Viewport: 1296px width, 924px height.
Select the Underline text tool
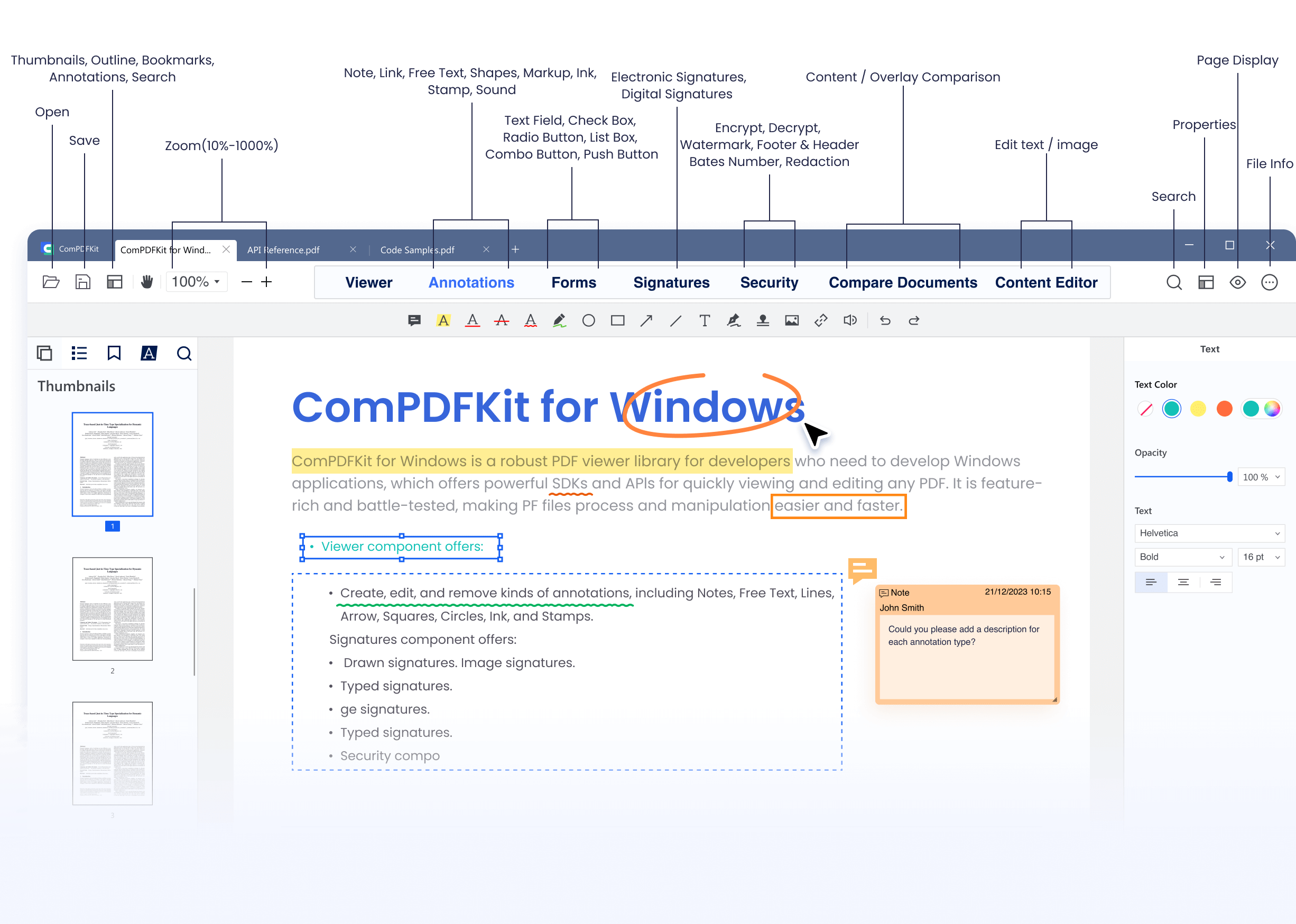[x=472, y=321]
